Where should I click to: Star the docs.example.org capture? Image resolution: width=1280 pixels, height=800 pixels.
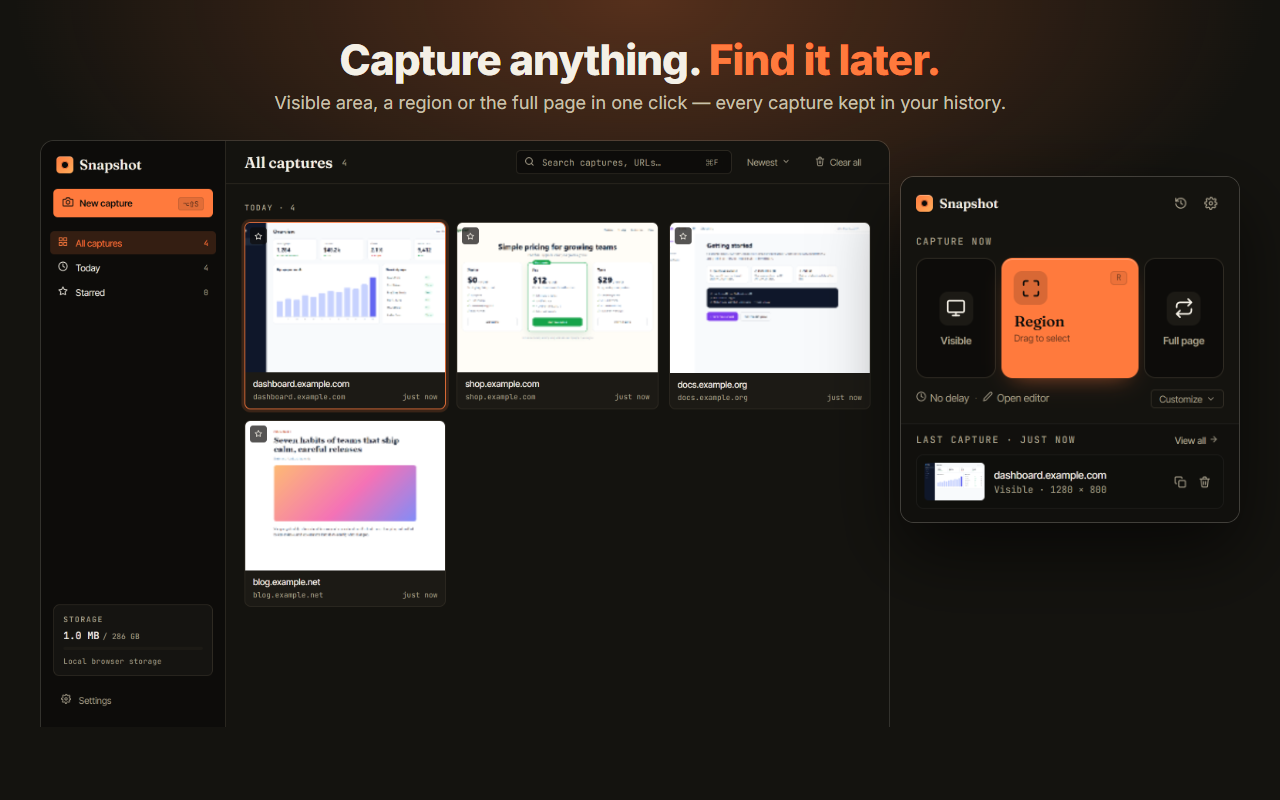pyautogui.click(x=683, y=236)
